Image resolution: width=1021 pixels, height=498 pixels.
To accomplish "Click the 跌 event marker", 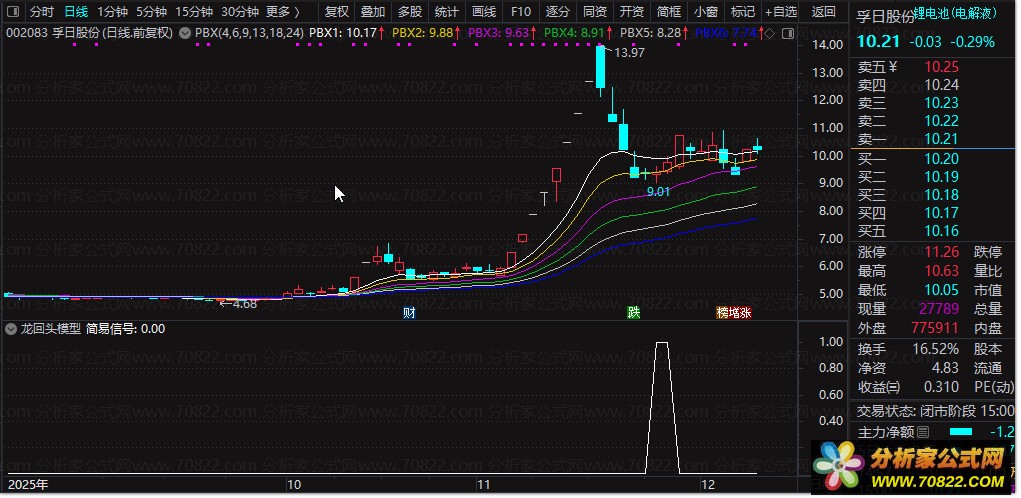I will coord(634,313).
